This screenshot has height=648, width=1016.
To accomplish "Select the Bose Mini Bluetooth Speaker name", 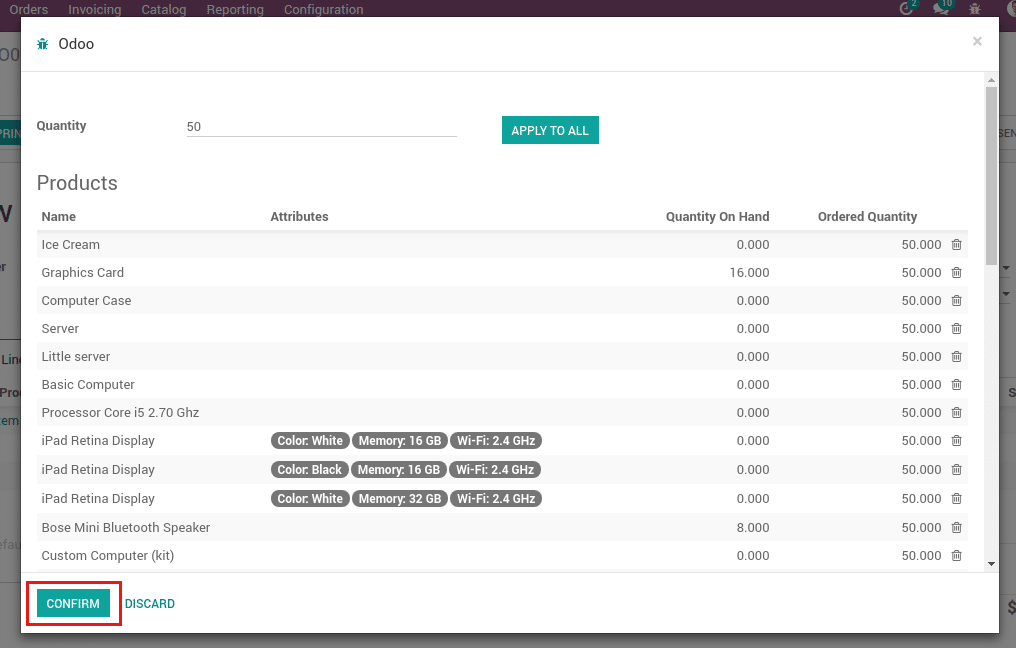I will pyautogui.click(x=126, y=527).
